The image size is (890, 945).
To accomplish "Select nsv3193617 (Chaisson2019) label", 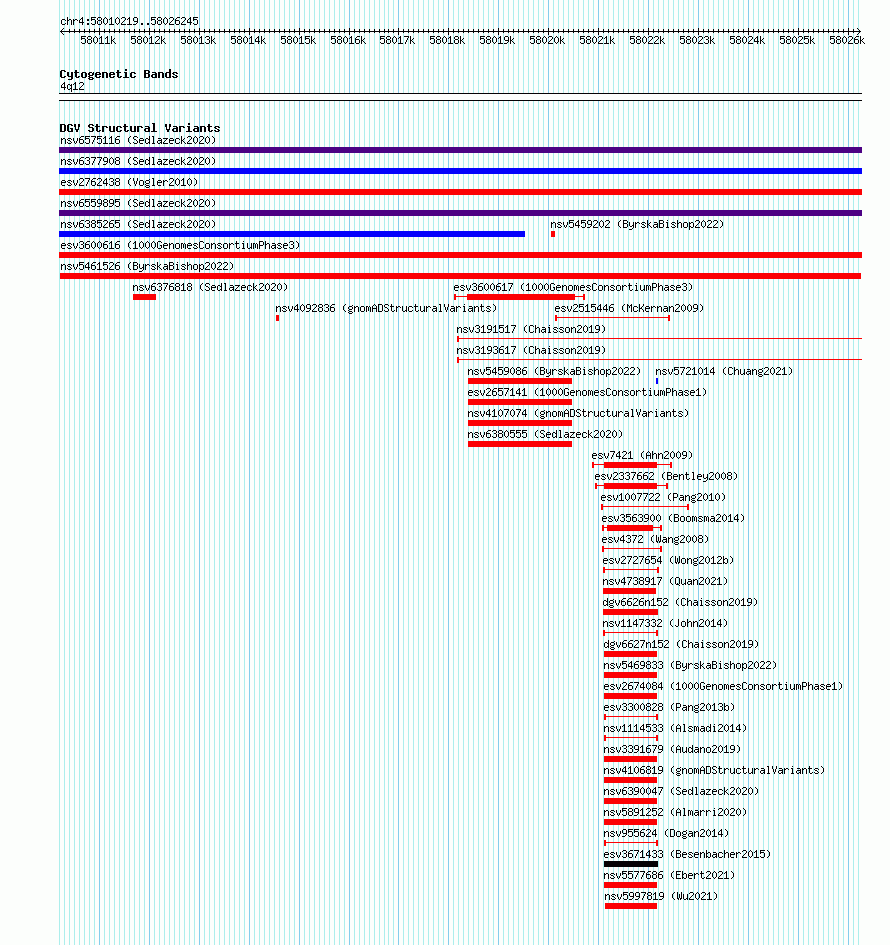I will [531, 351].
